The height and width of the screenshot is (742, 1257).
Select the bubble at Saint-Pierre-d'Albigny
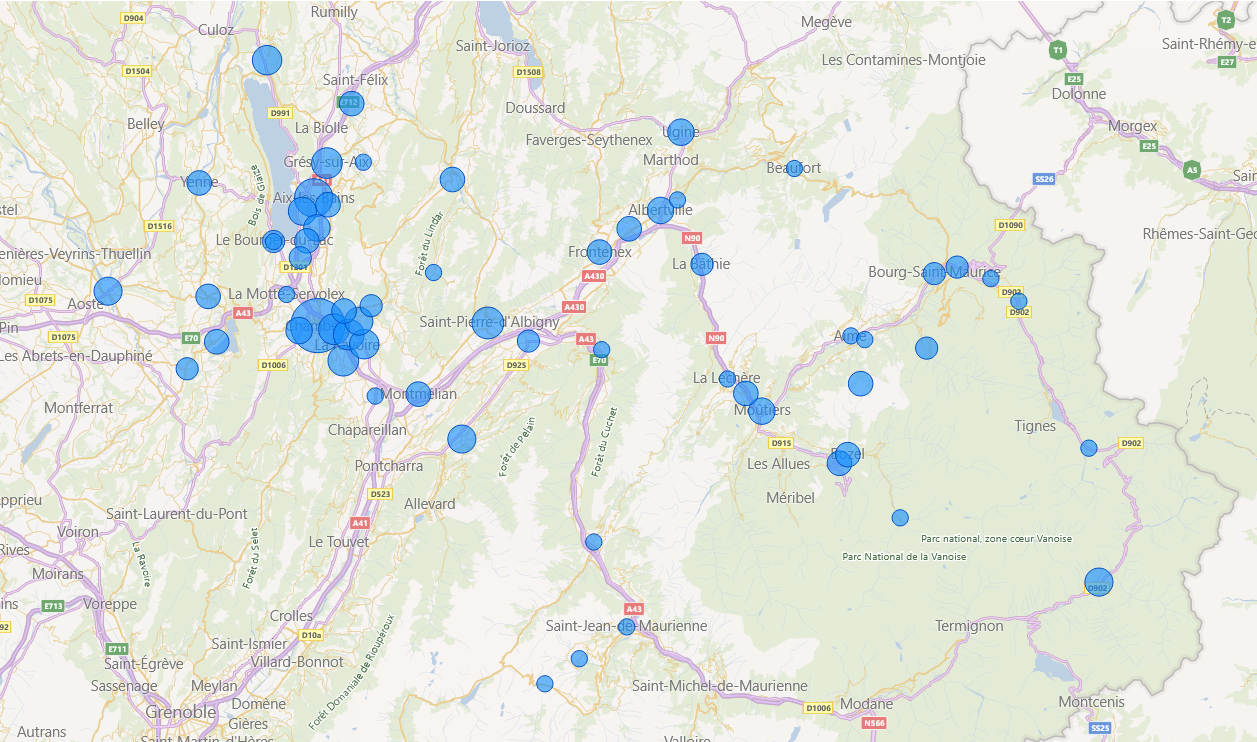pos(487,322)
